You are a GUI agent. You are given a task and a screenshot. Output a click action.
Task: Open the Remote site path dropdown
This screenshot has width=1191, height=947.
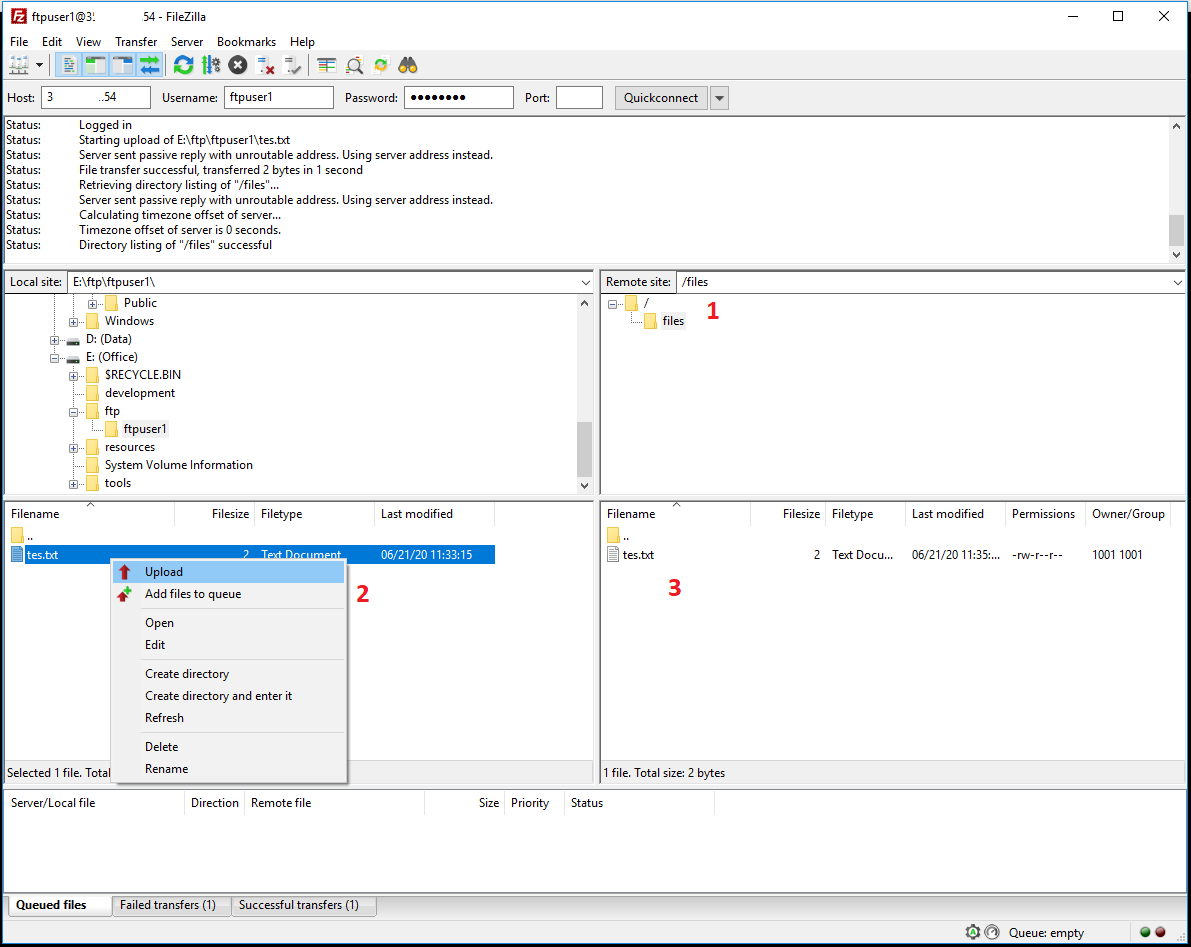(1177, 283)
